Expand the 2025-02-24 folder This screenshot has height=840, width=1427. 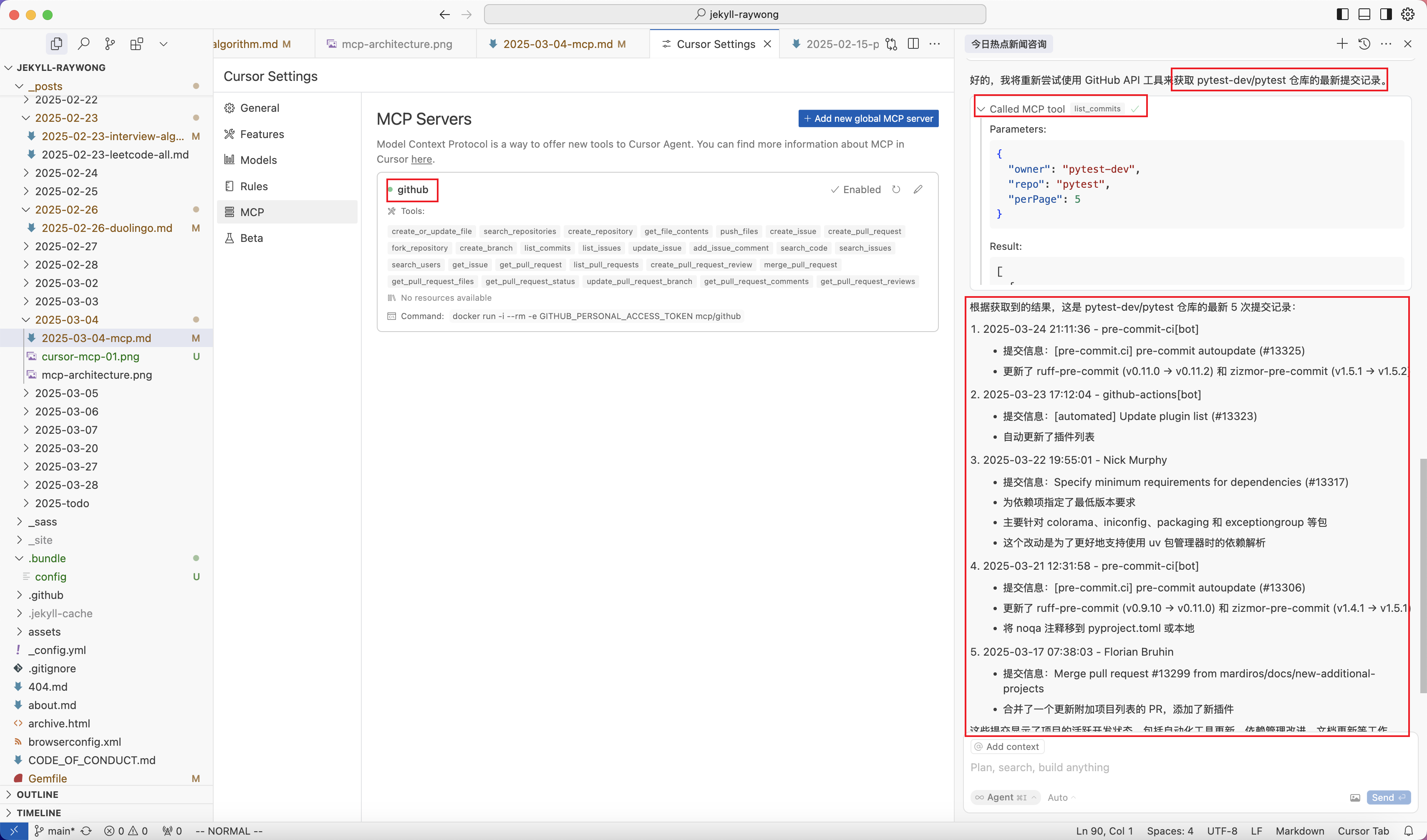point(66,173)
